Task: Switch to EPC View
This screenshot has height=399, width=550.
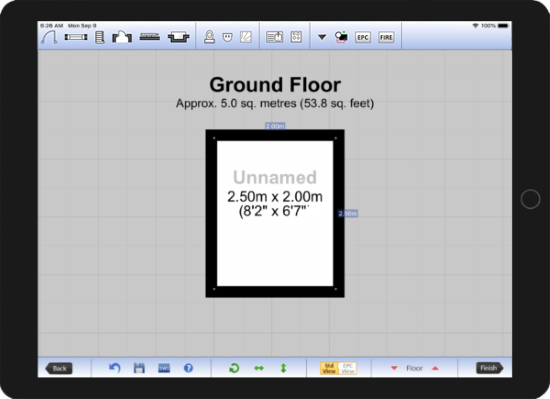Action: 347,368
